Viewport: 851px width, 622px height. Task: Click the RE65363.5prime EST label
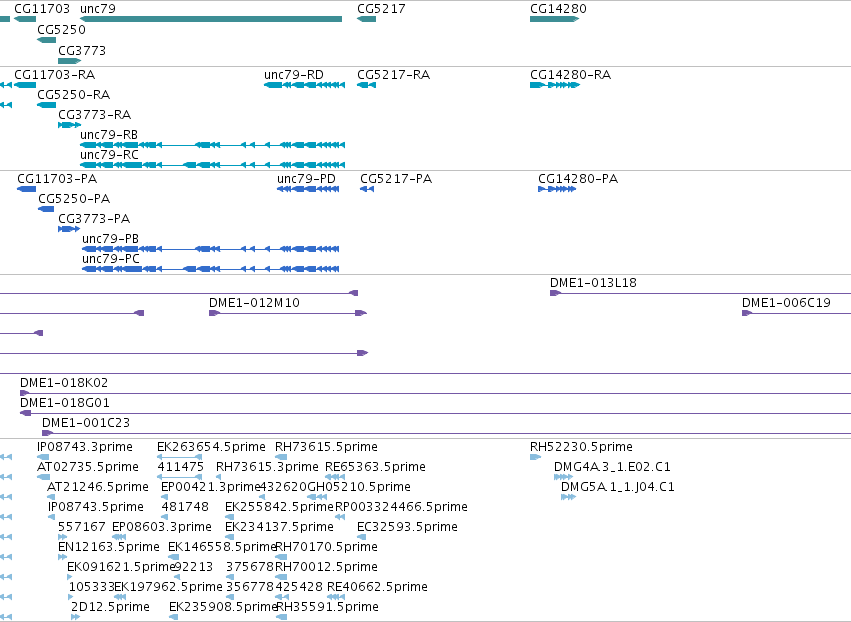pyautogui.click(x=375, y=467)
